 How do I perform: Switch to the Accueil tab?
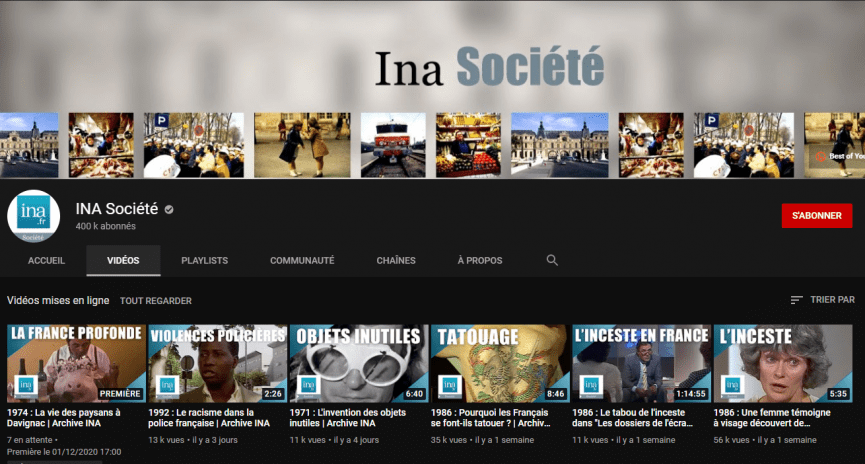[46, 260]
